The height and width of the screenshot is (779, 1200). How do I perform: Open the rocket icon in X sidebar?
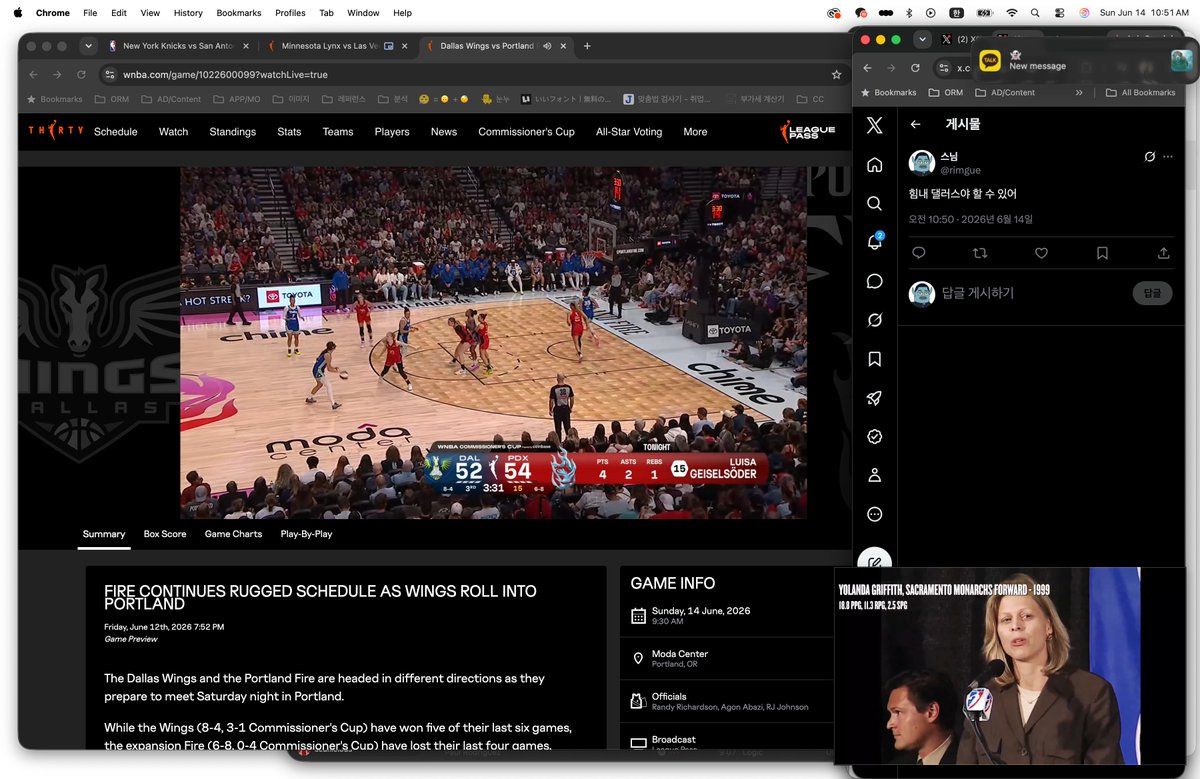(x=874, y=398)
